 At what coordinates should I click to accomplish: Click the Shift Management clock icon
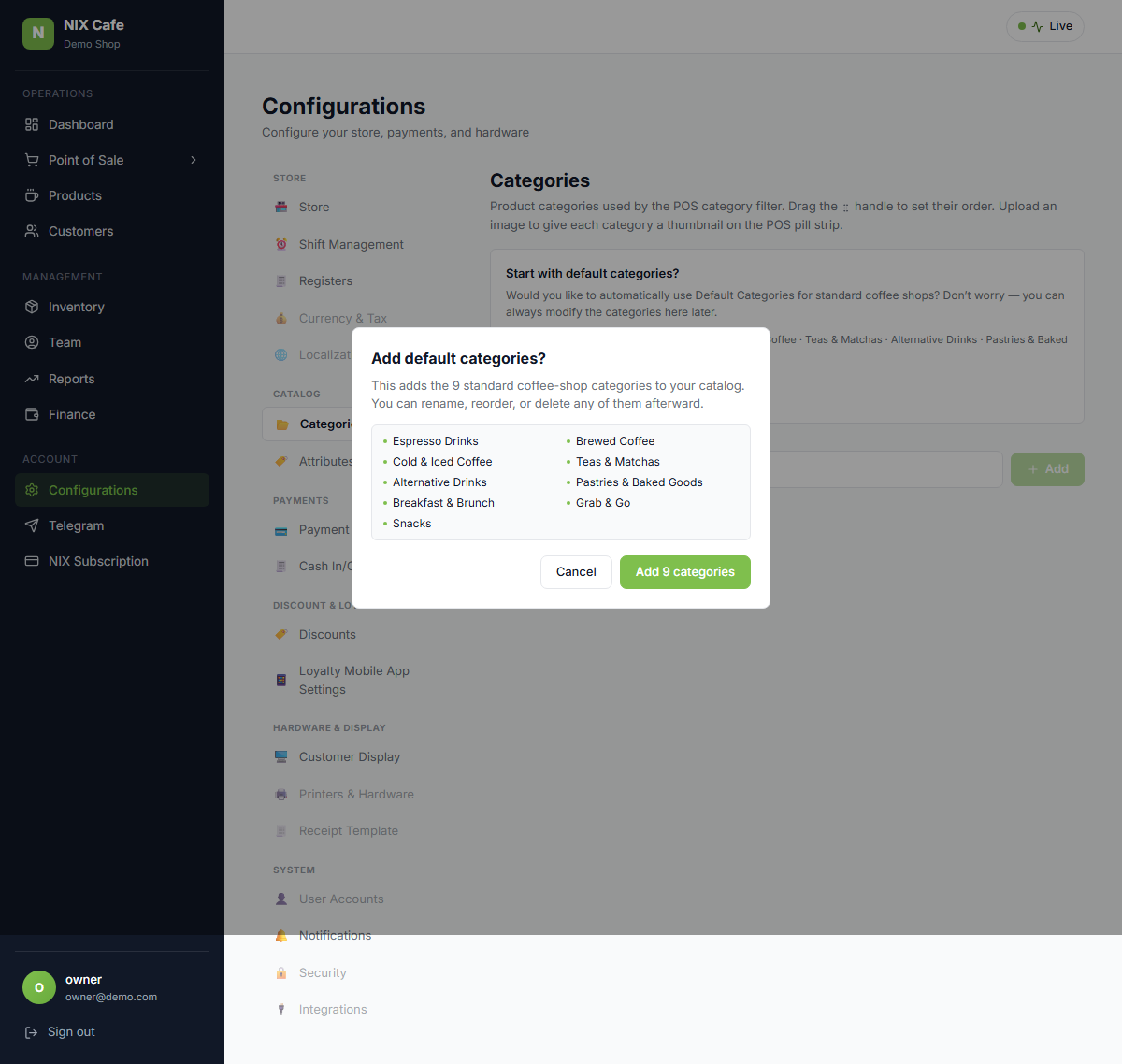click(x=281, y=244)
